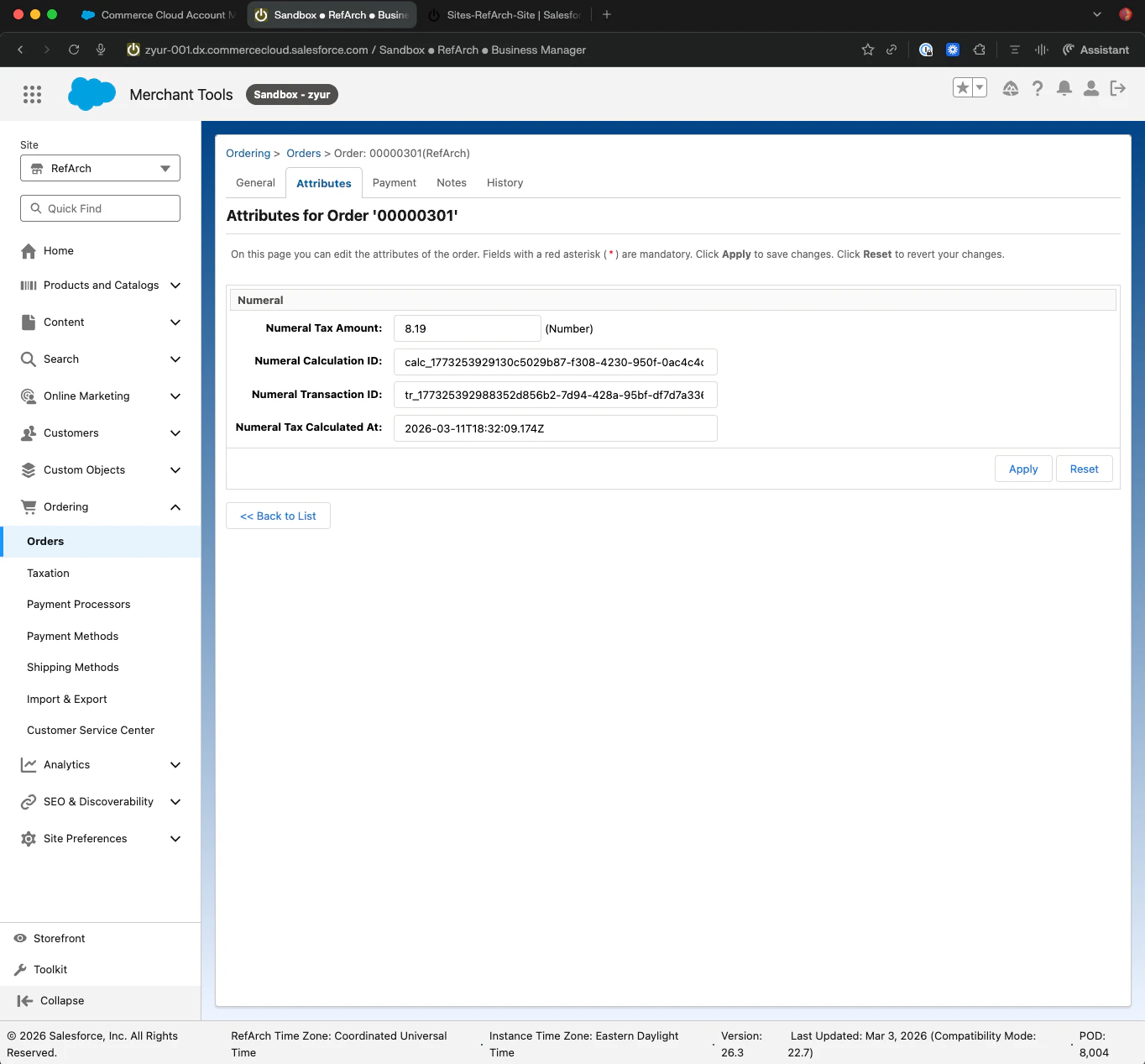Open the History tab
Image resolution: width=1145 pixels, height=1064 pixels.
pos(505,183)
